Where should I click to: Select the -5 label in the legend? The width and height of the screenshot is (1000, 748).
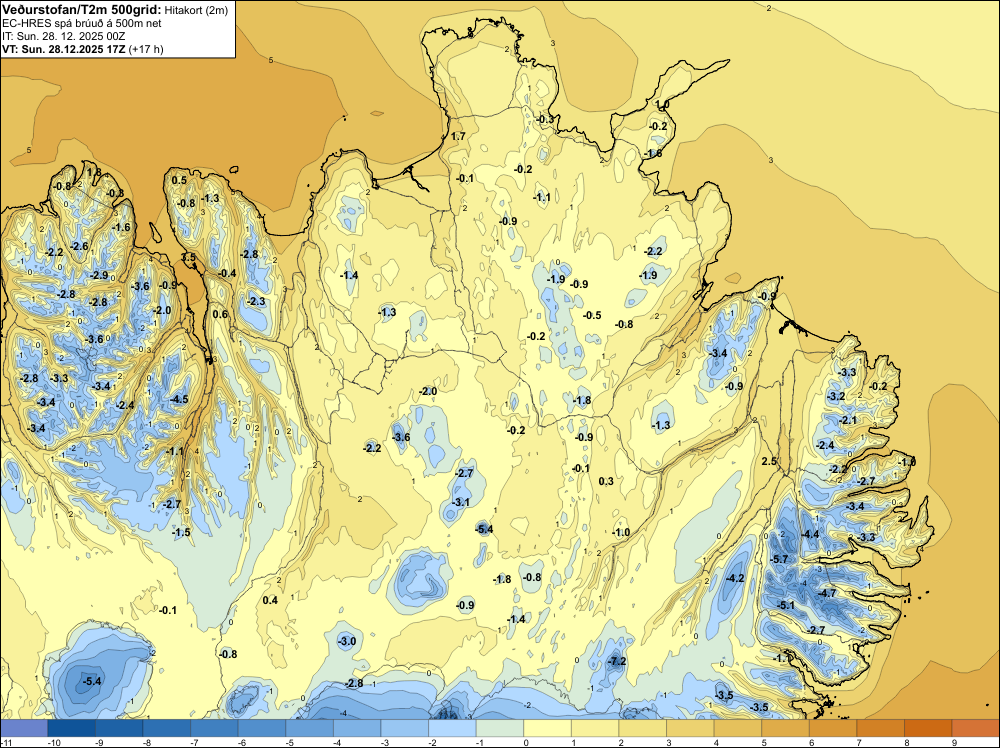pyautogui.click(x=290, y=742)
